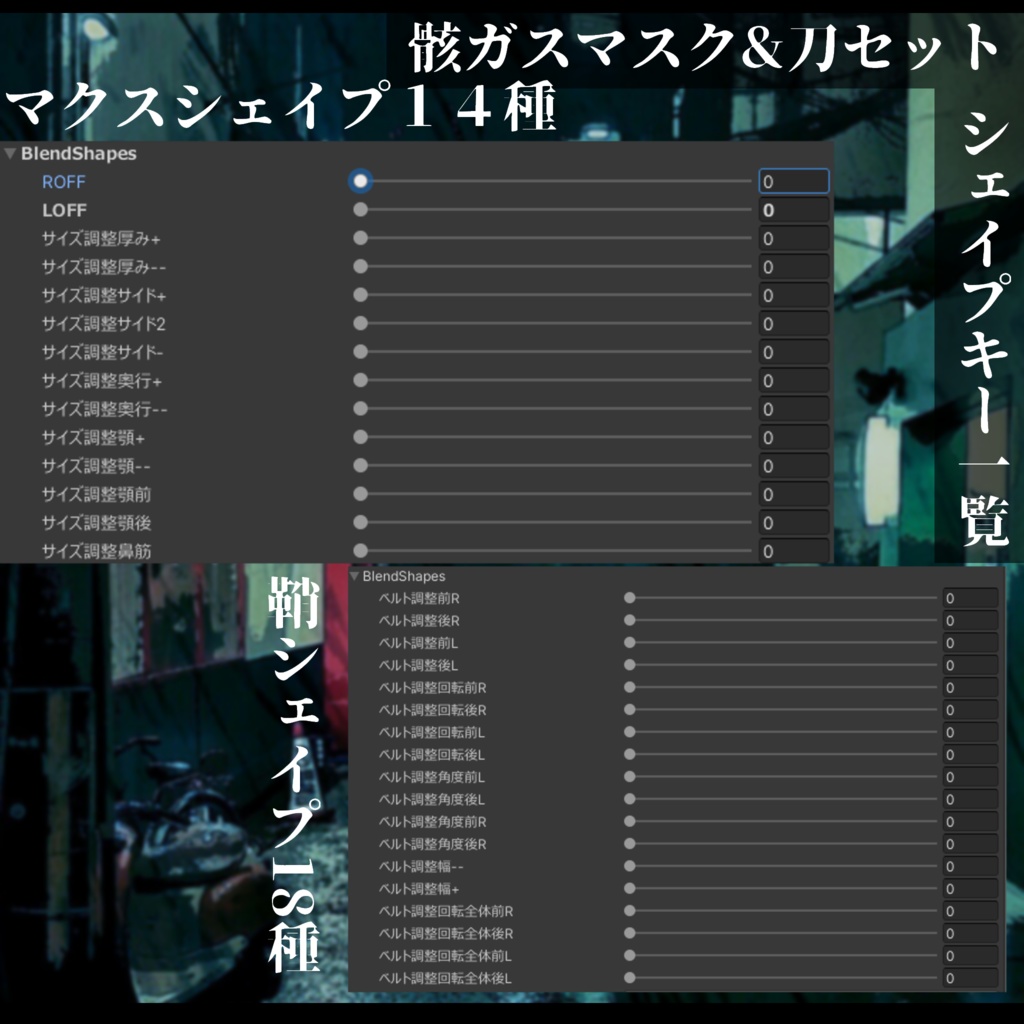Click the サイズ調整サイド2 slider handle

[359, 323]
